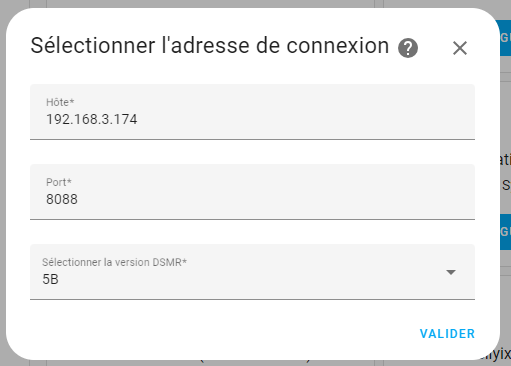The height and width of the screenshot is (366, 511).
Task: Click the top blue button behind the dialog
Action: click(x=505, y=38)
